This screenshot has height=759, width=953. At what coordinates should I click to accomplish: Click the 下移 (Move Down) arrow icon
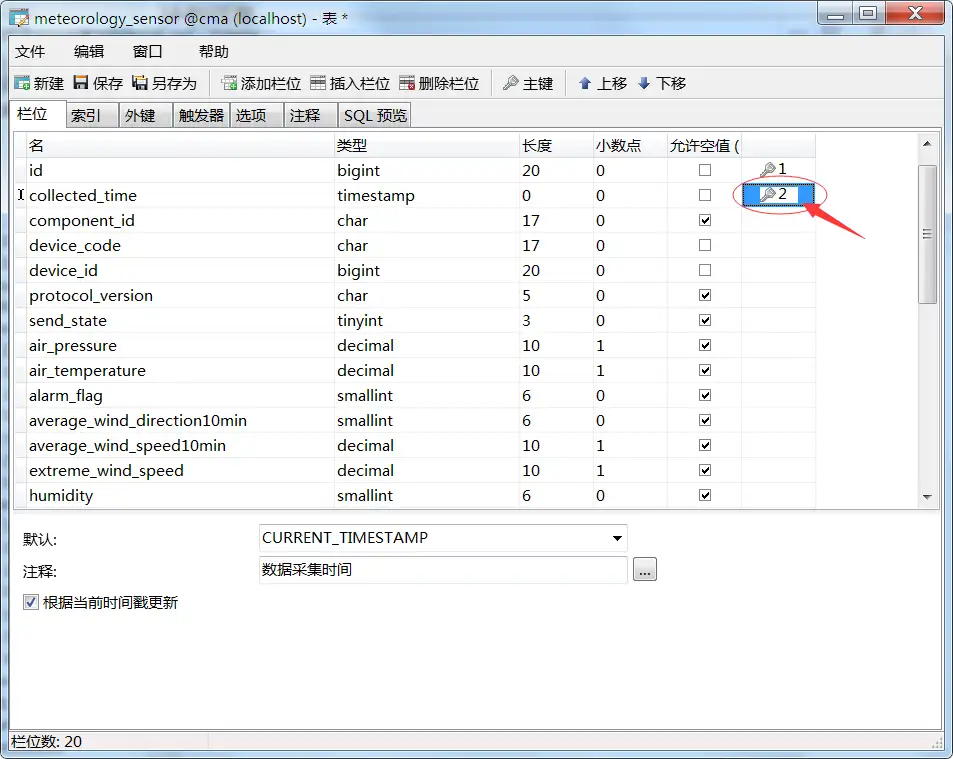click(645, 84)
